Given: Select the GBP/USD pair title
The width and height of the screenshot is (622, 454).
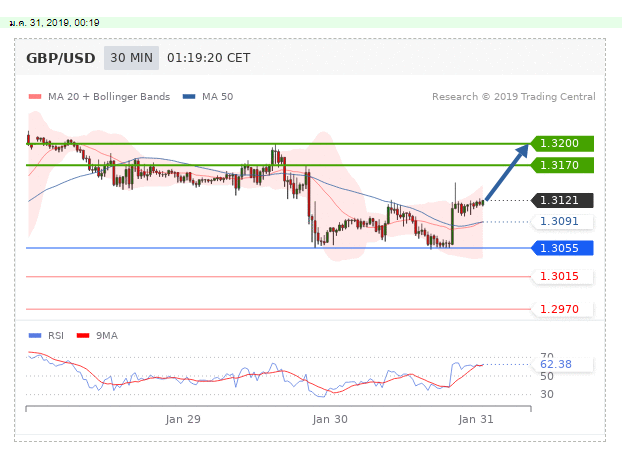Looking at the screenshot, I should [x=61, y=58].
